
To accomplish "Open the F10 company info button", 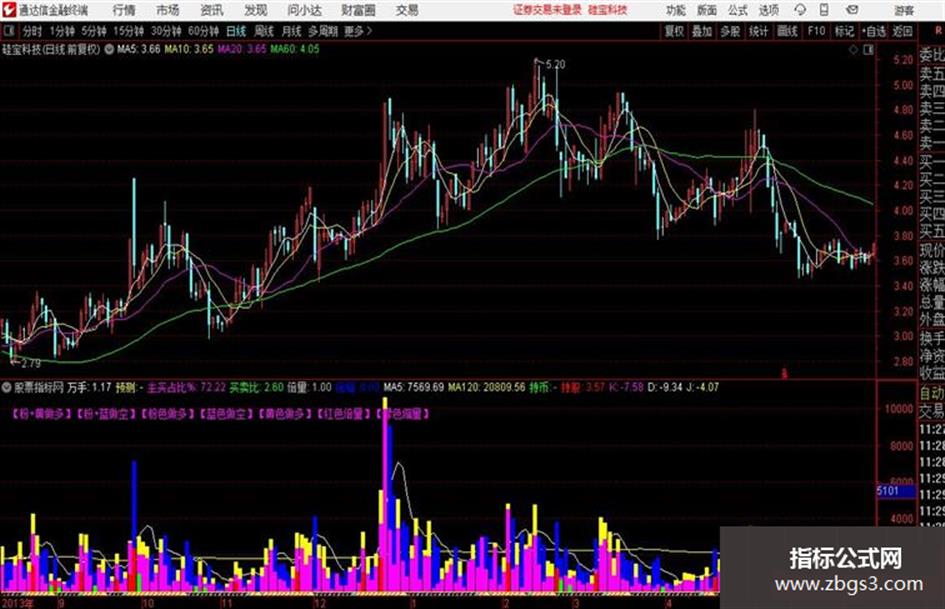I will pos(817,31).
